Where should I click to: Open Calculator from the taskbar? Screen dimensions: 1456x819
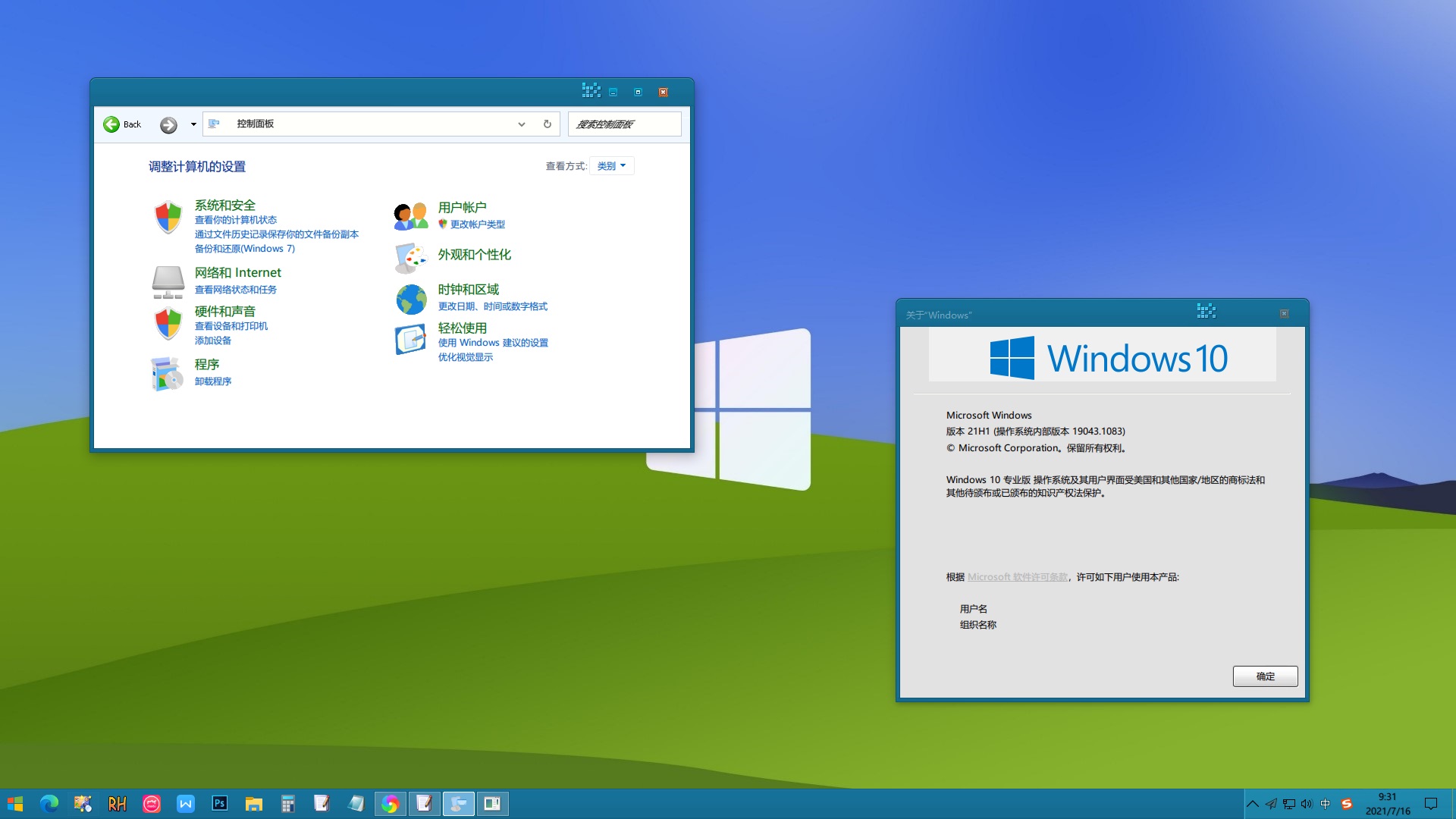pos(288,804)
